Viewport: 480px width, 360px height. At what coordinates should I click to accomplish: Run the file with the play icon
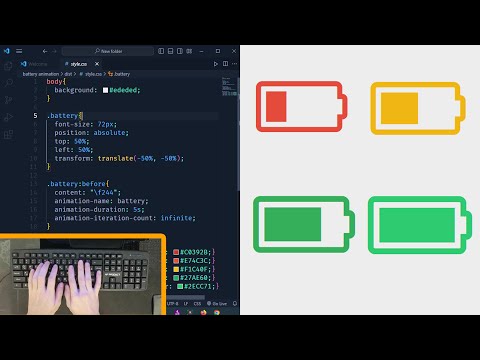(x=216, y=64)
